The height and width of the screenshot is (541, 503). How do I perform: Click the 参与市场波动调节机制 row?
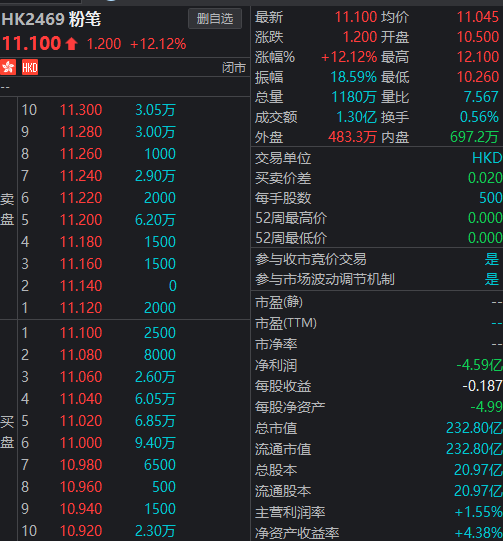378,279
